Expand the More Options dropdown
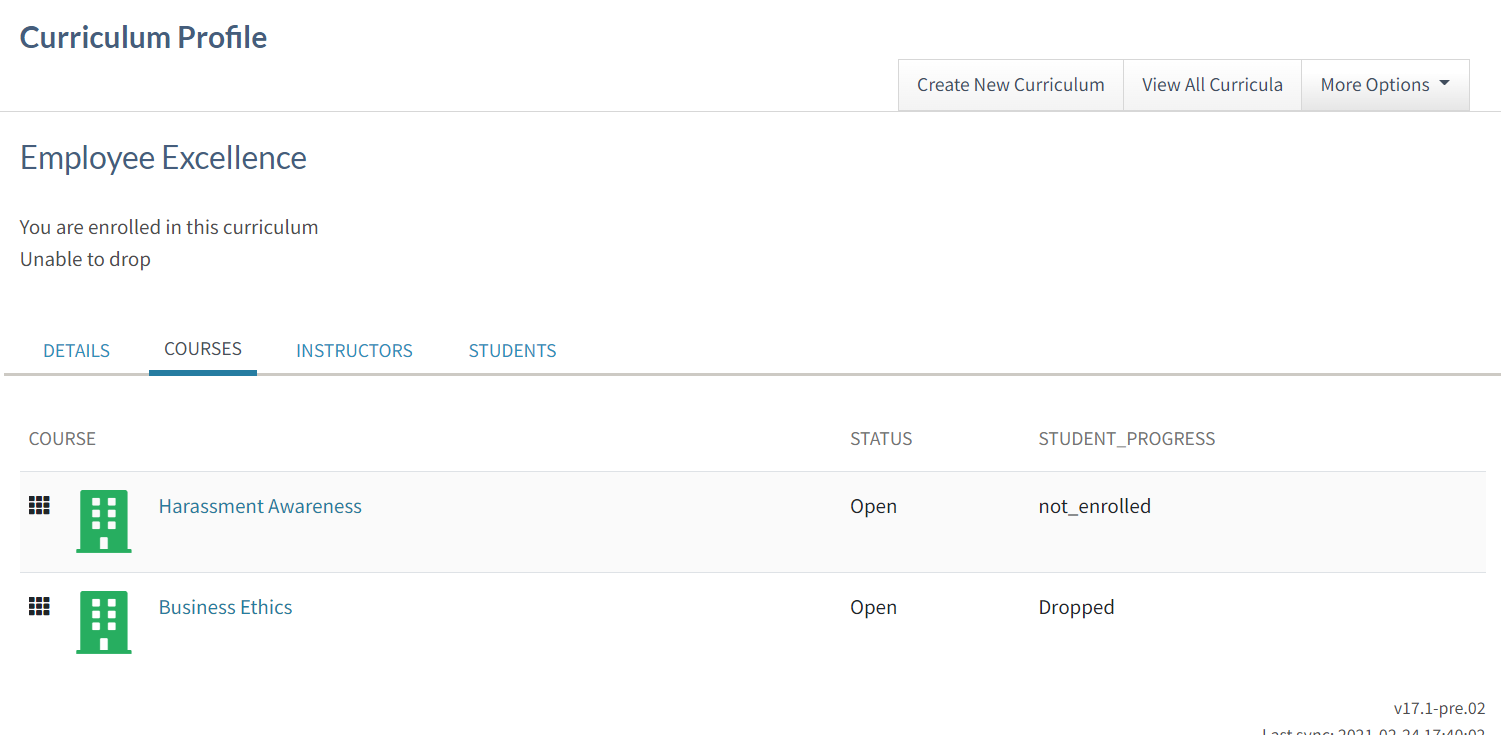Viewport: 1501px width, 735px height. pyautogui.click(x=1384, y=85)
